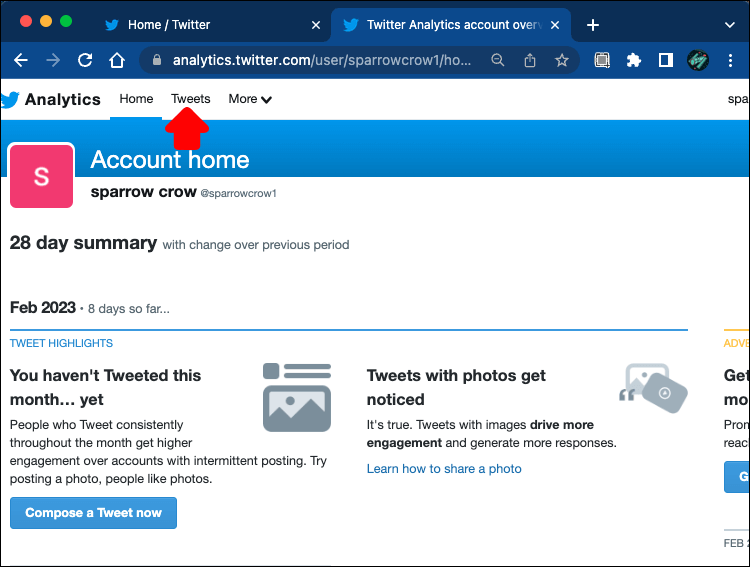Bookmark this page with the star icon
The width and height of the screenshot is (750, 567).
tap(562, 60)
